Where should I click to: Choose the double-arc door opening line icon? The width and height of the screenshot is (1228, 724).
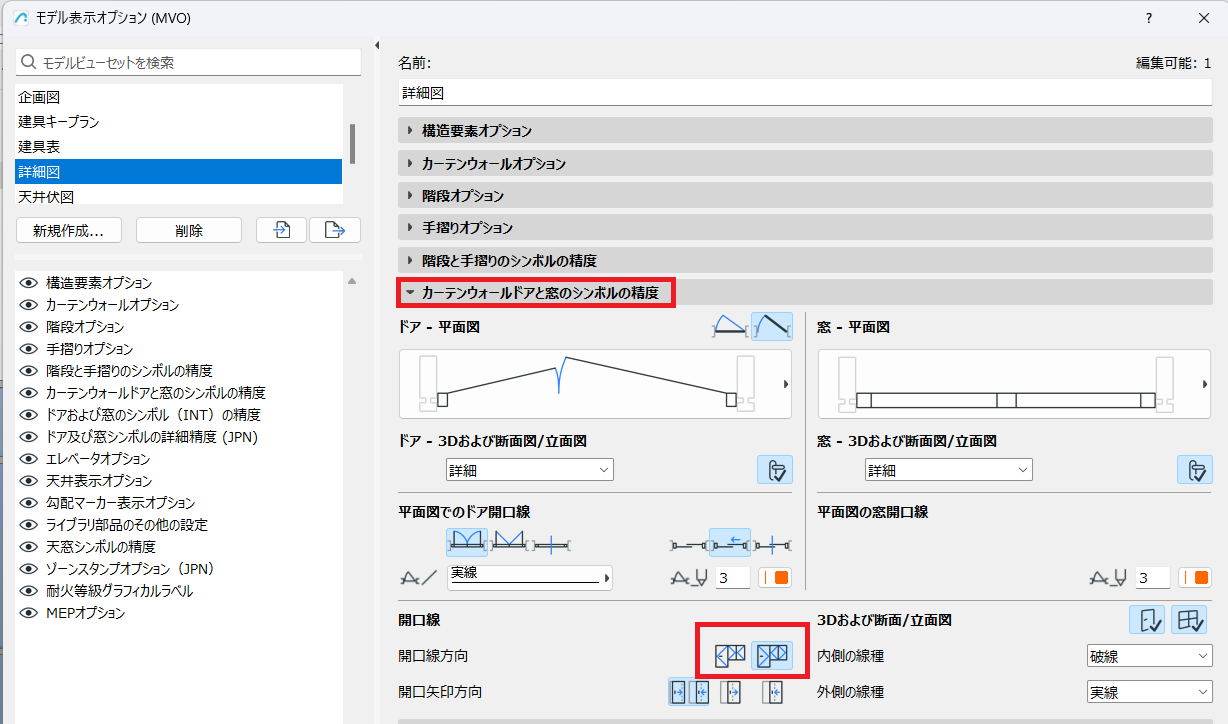467,543
